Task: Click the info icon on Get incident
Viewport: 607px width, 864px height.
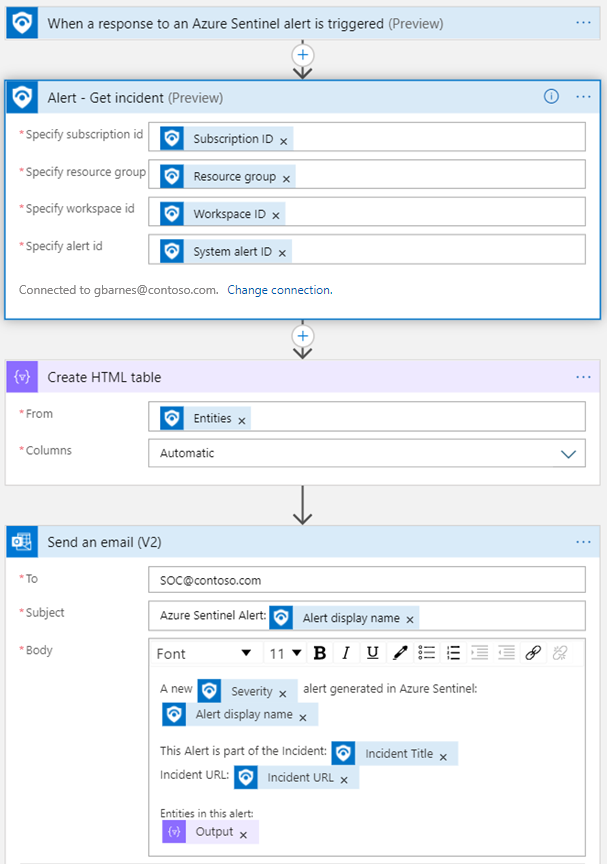Action: click(x=551, y=96)
